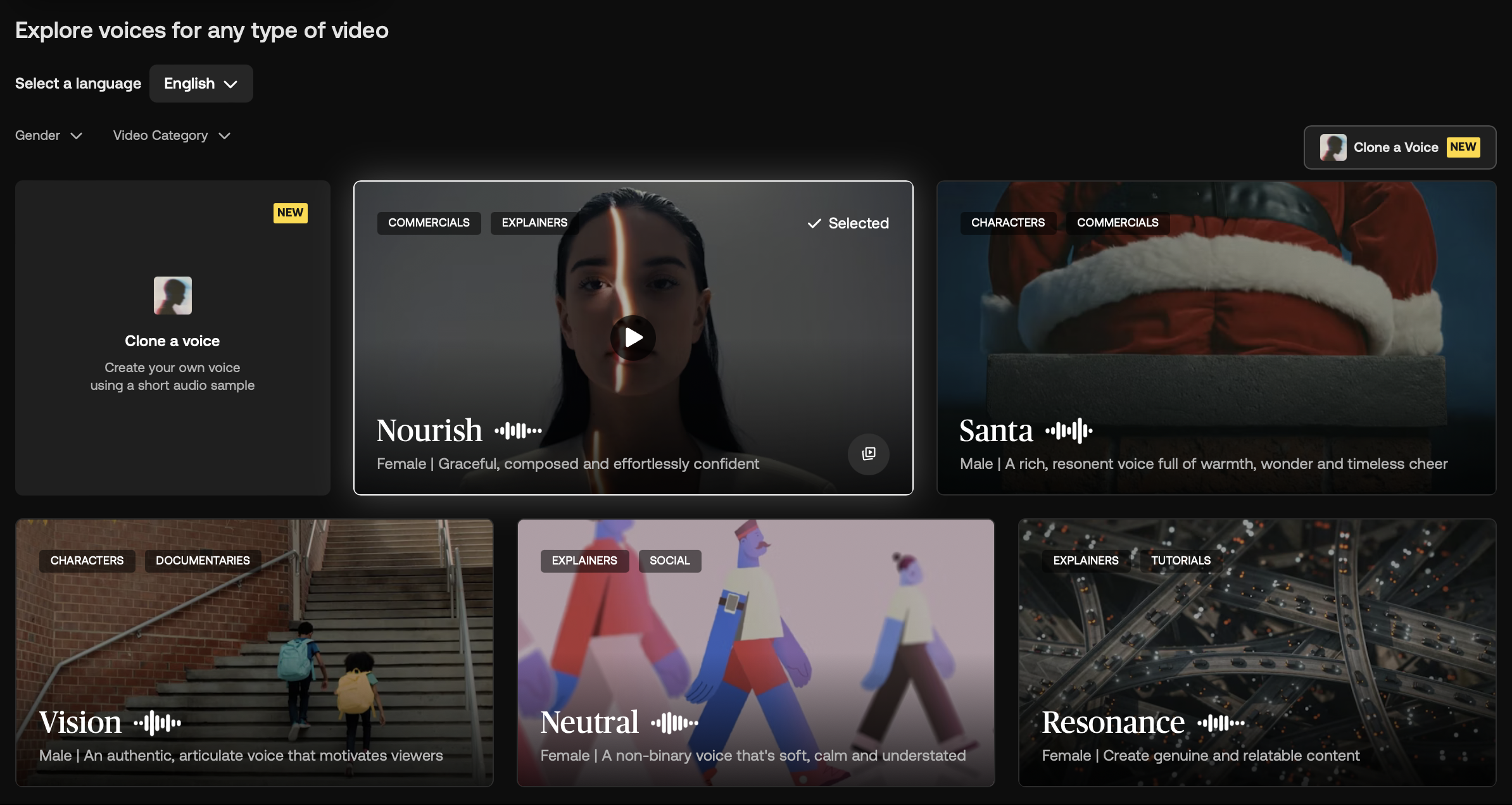This screenshot has height=805, width=1512.
Task: Click the Resonance voice waveform icon
Action: point(1221,723)
